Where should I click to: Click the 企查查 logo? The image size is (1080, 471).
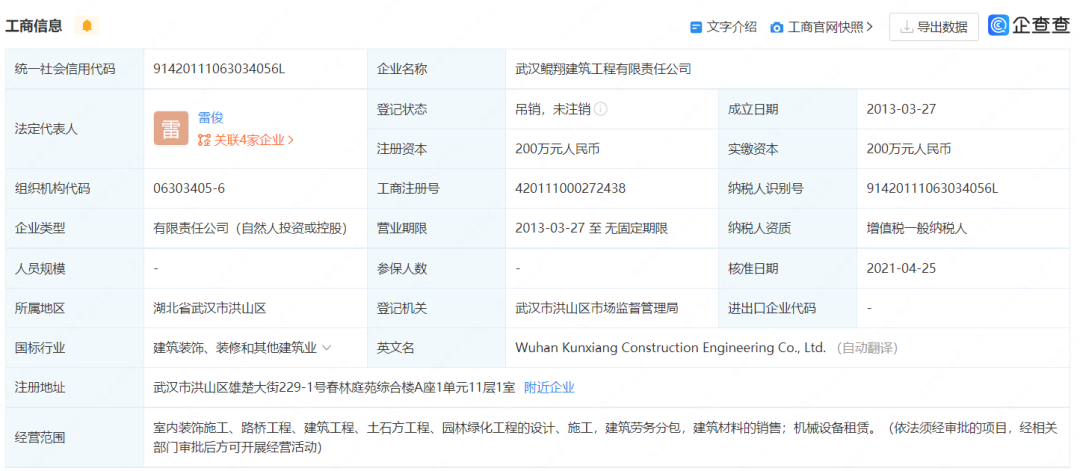pyautogui.click(x=1028, y=25)
